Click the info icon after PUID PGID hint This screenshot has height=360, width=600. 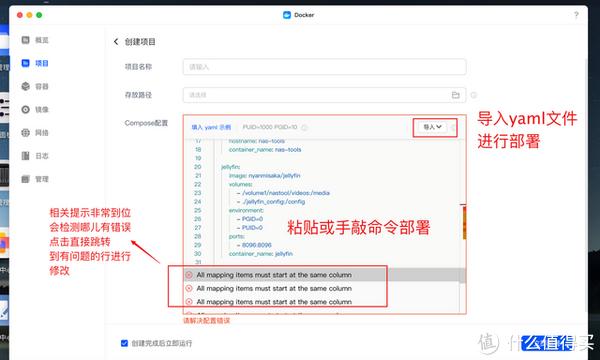(304, 127)
